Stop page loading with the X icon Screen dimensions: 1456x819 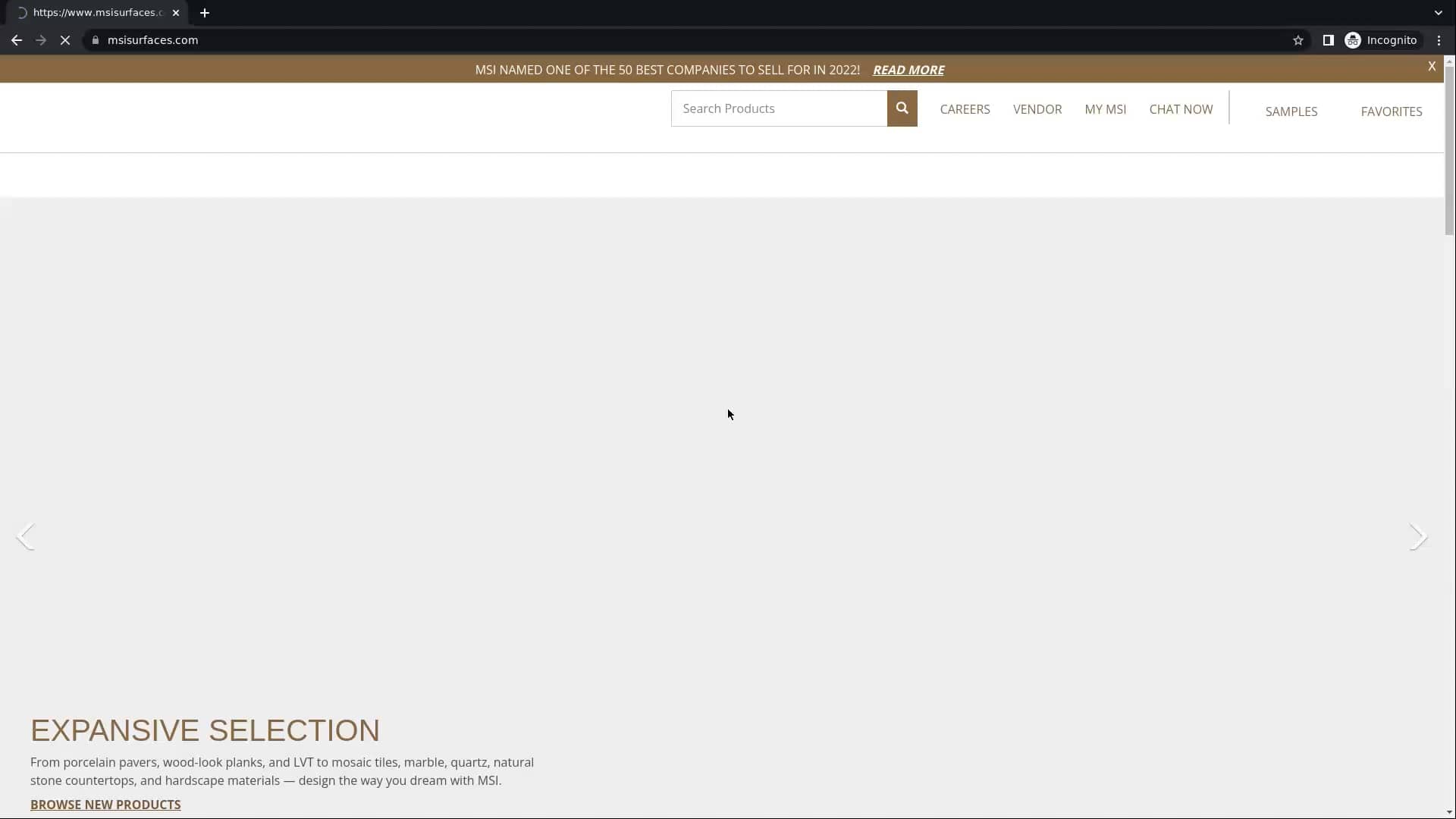click(65, 40)
